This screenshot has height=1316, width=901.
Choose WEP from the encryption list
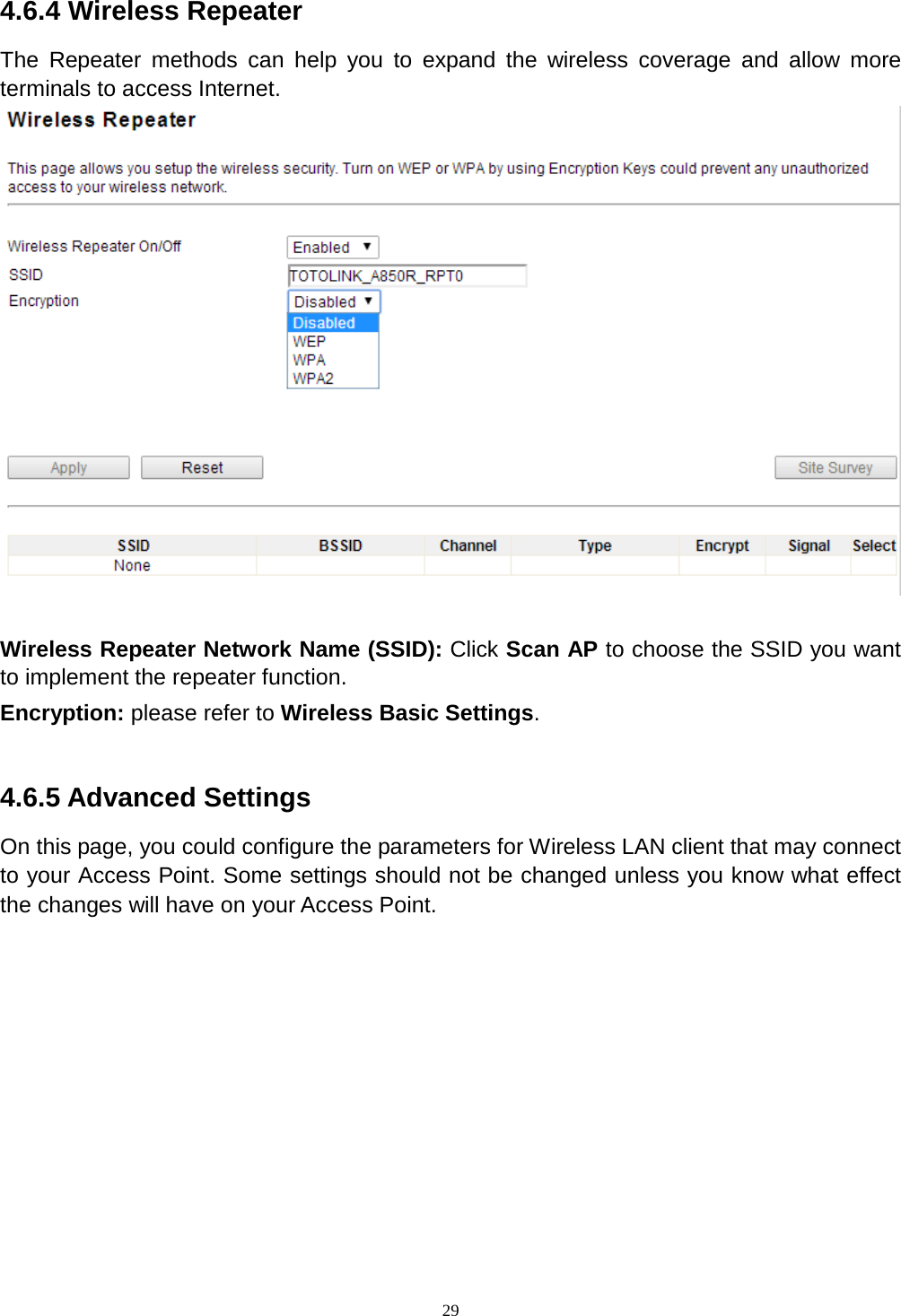pos(333,342)
